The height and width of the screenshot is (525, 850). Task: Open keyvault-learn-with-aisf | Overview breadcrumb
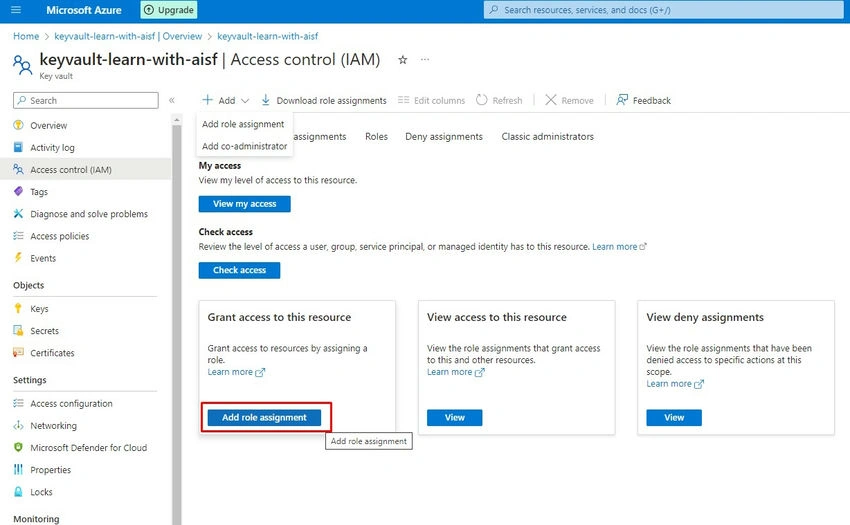click(x=128, y=36)
